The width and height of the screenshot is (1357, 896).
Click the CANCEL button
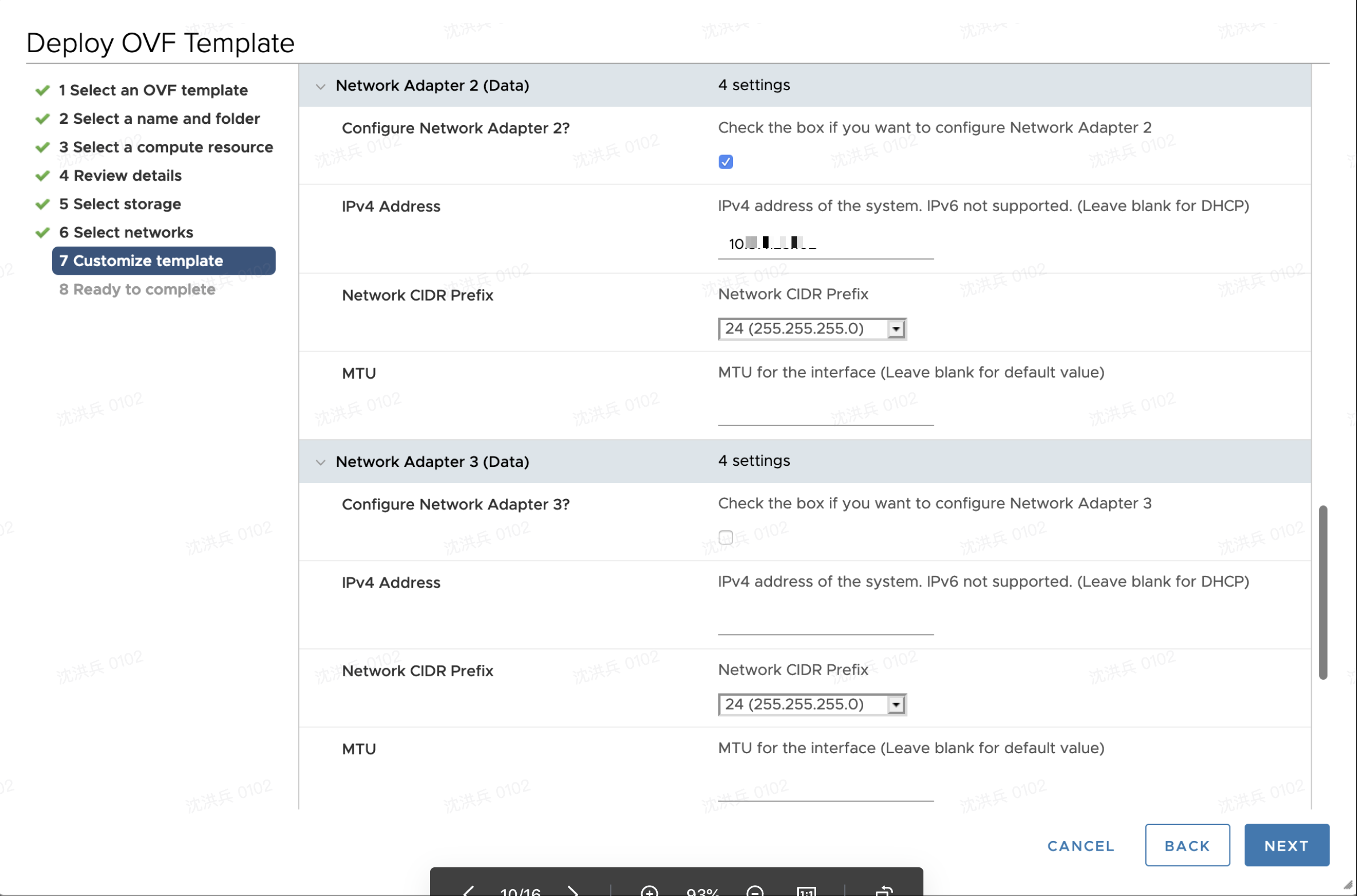point(1081,845)
